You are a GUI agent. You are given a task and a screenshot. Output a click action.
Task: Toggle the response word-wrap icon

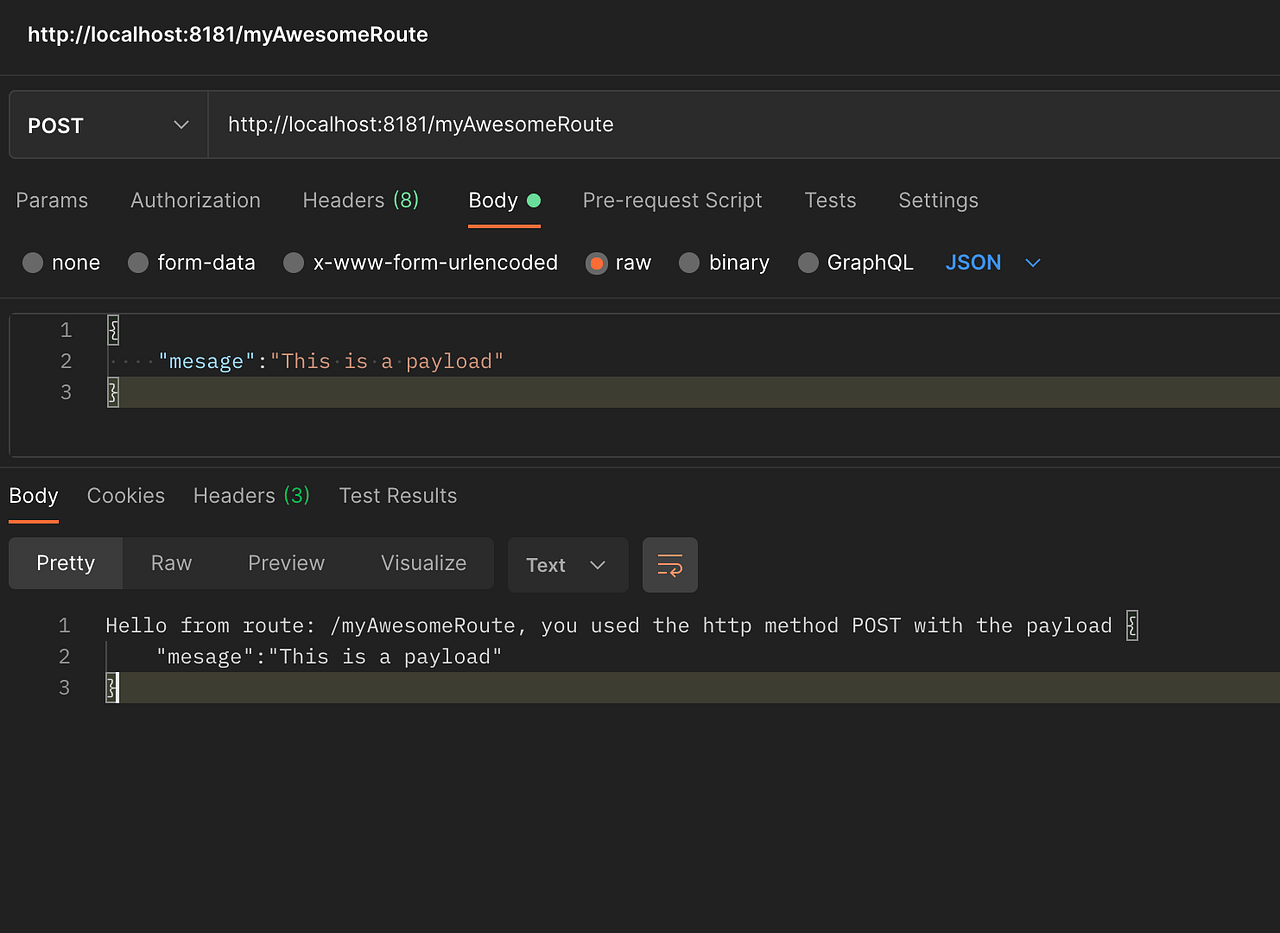click(x=670, y=565)
